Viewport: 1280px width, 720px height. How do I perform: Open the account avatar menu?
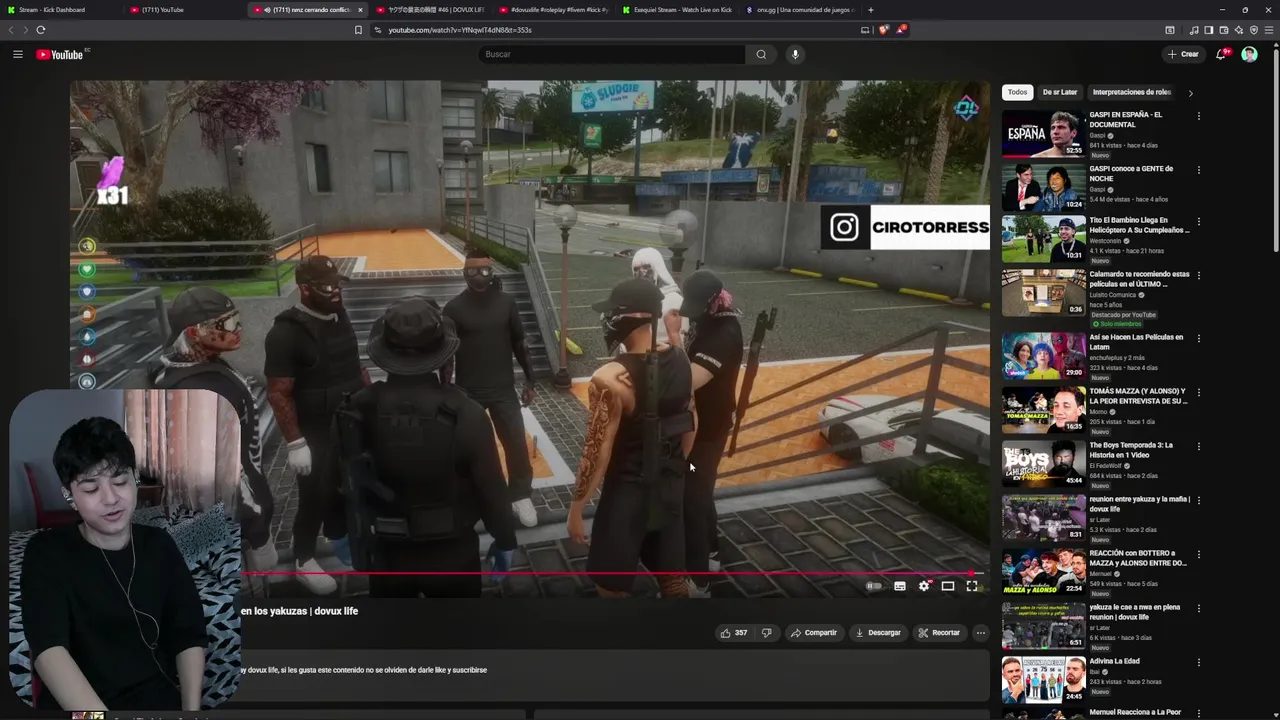[x=1249, y=54]
